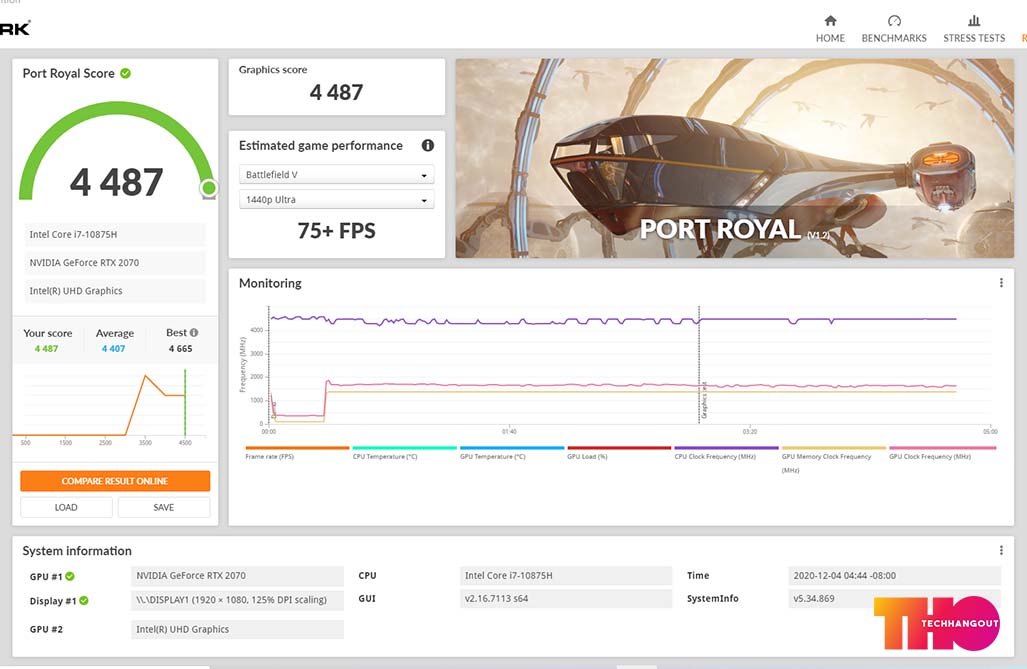The width and height of the screenshot is (1027, 669).
Task: Click the GPU #2 value Intel(R) UHD Graphics
Action: coord(237,629)
